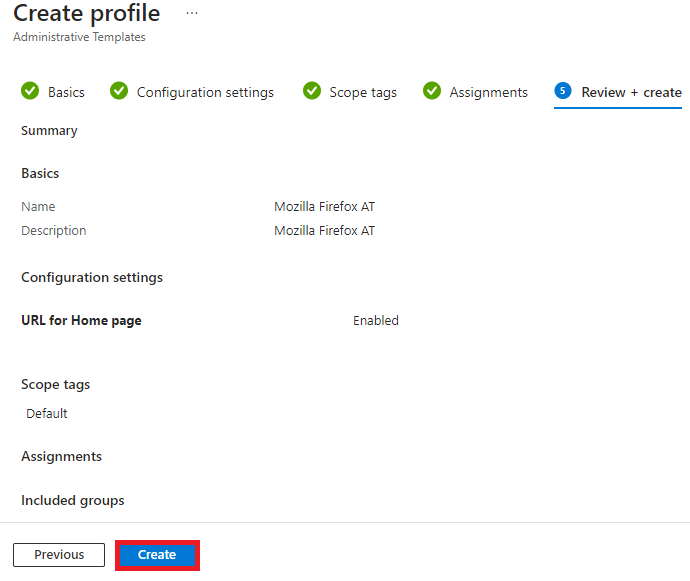Select the Name value Mozilla Firefox AT
Image resolution: width=690 pixels, height=581 pixels.
324,206
